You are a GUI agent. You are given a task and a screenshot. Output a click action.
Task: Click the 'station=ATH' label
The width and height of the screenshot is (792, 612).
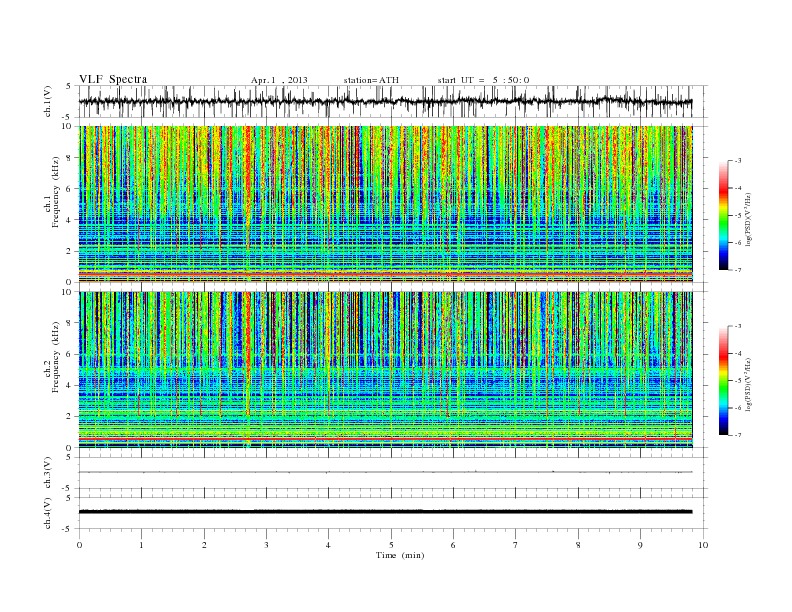click(x=371, y=80)
